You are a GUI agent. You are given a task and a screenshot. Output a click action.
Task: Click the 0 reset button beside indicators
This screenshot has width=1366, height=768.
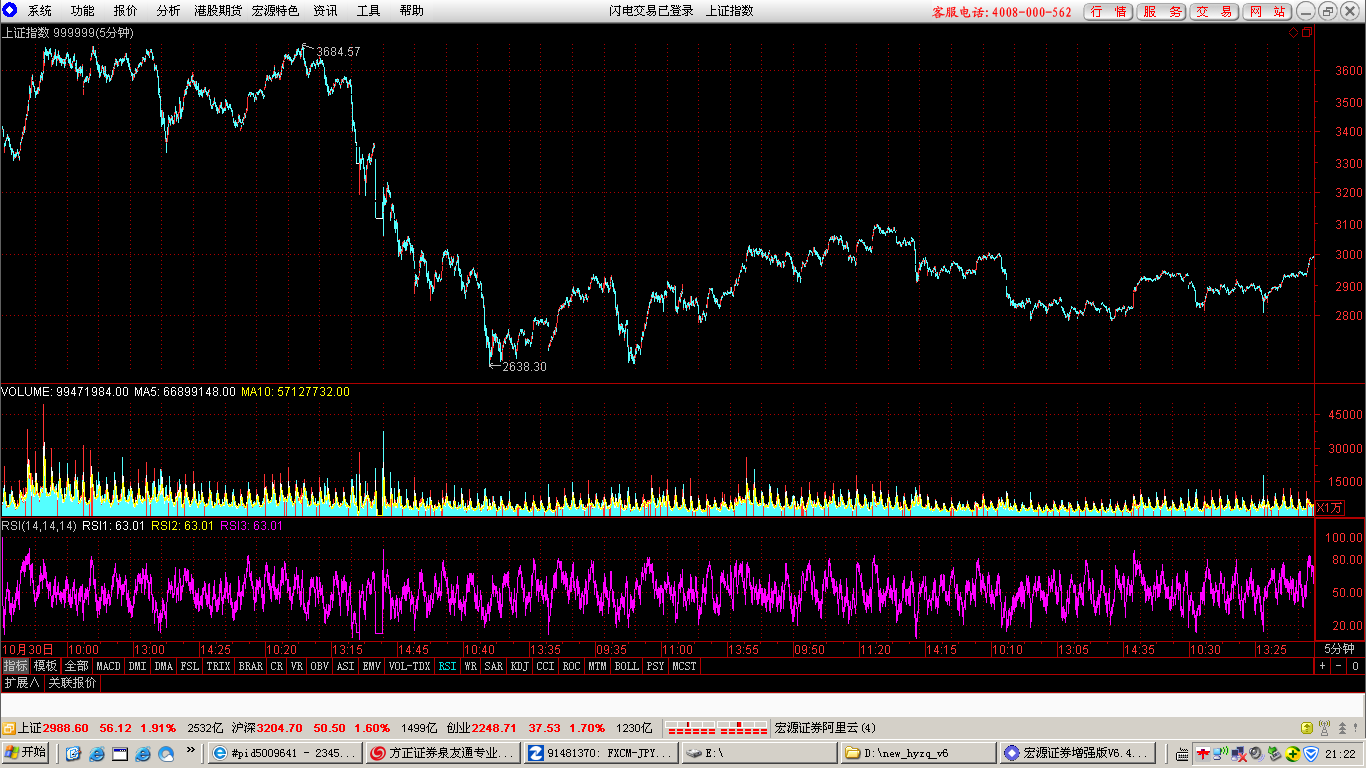1355,666
